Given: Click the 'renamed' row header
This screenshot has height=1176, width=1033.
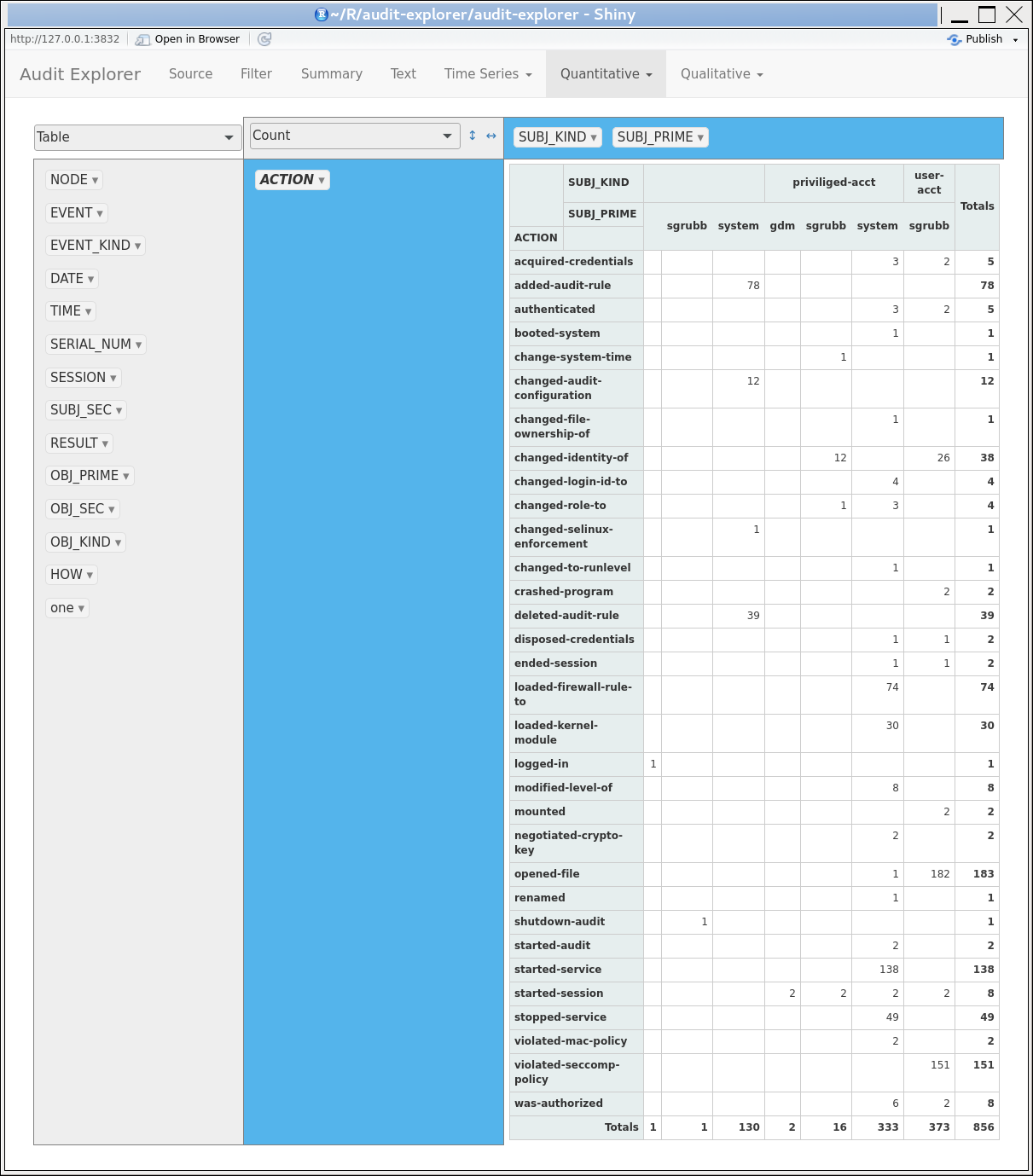Looking at the screenshot, I should tap(576, 898).
